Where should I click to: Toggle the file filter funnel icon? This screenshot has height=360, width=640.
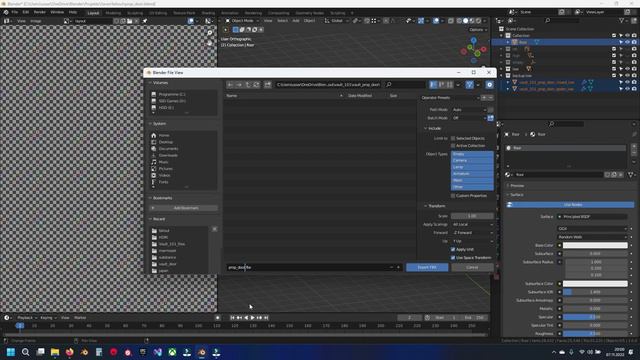tap(470, 84)
